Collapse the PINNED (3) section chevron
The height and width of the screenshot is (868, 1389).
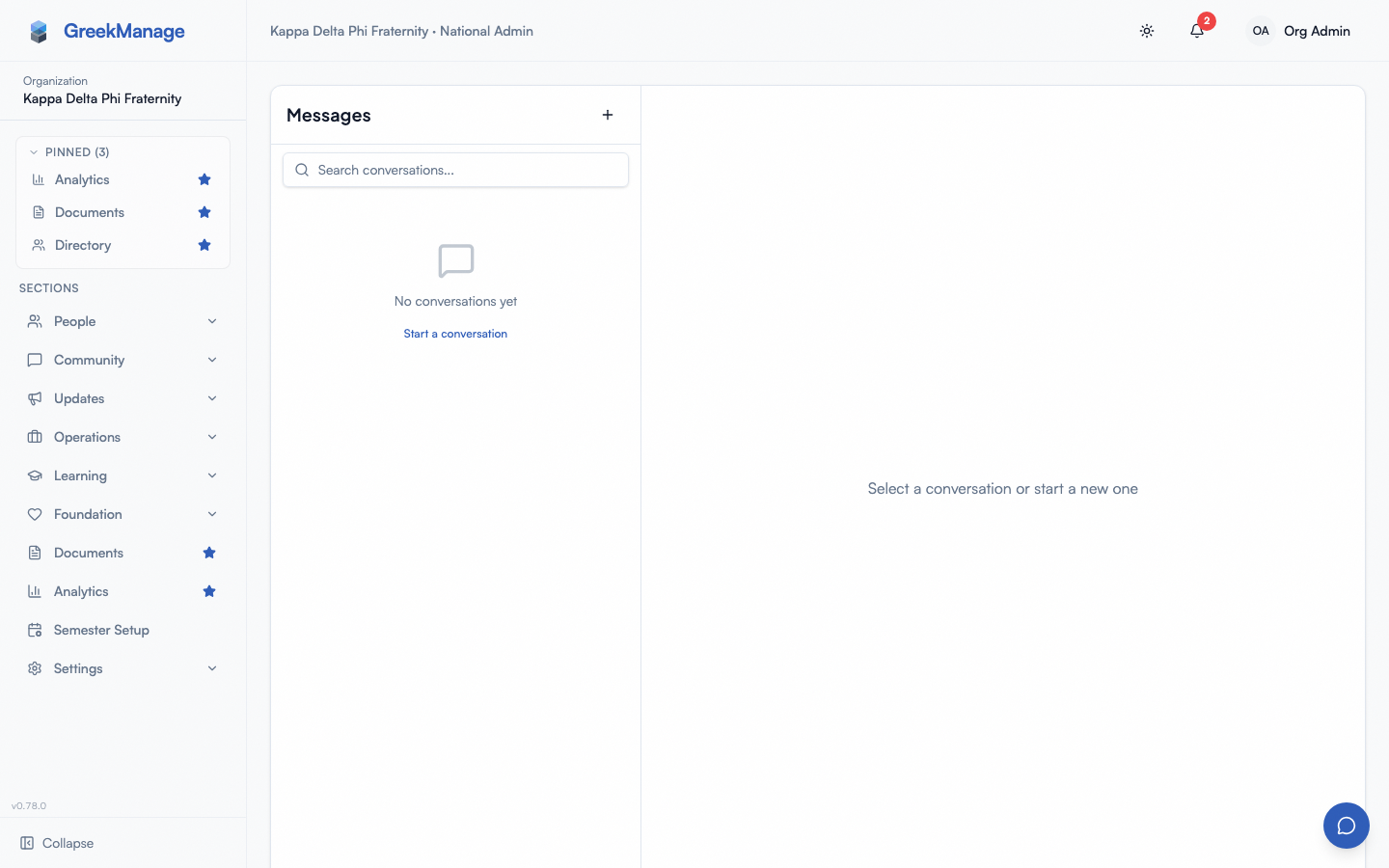pos(34,152)
